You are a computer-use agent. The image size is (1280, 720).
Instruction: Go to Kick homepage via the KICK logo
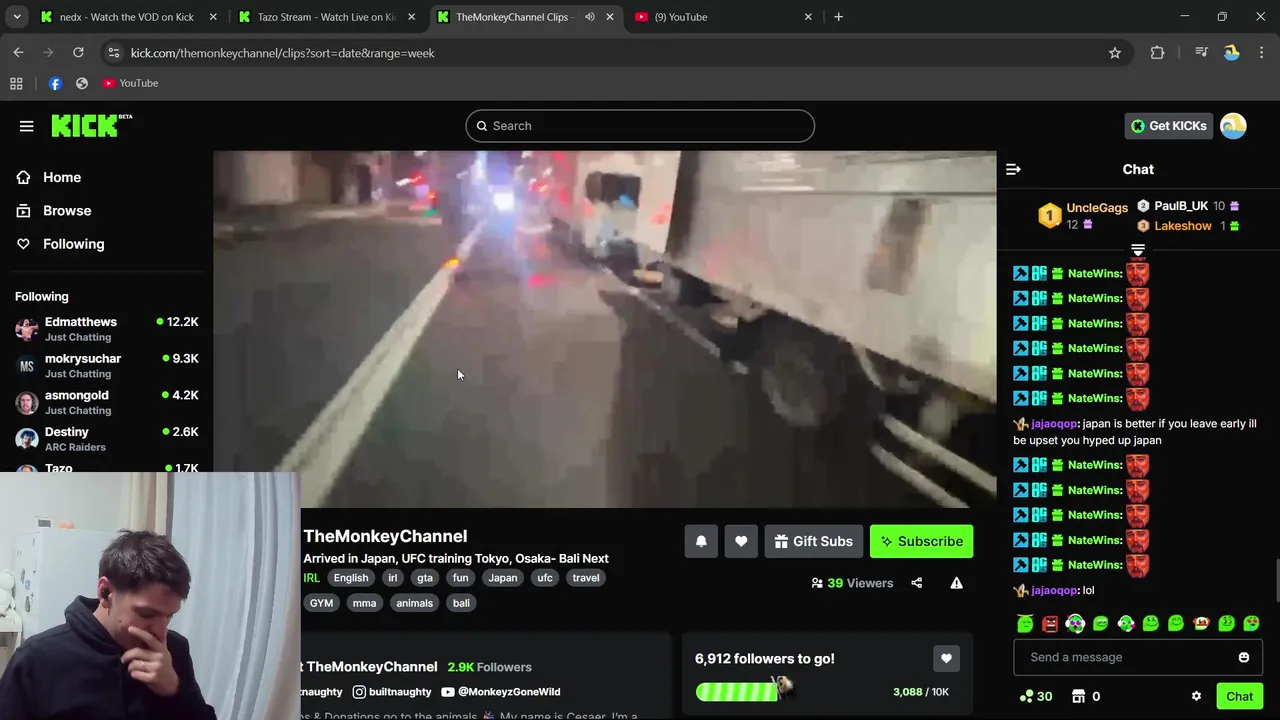point(91,125)
